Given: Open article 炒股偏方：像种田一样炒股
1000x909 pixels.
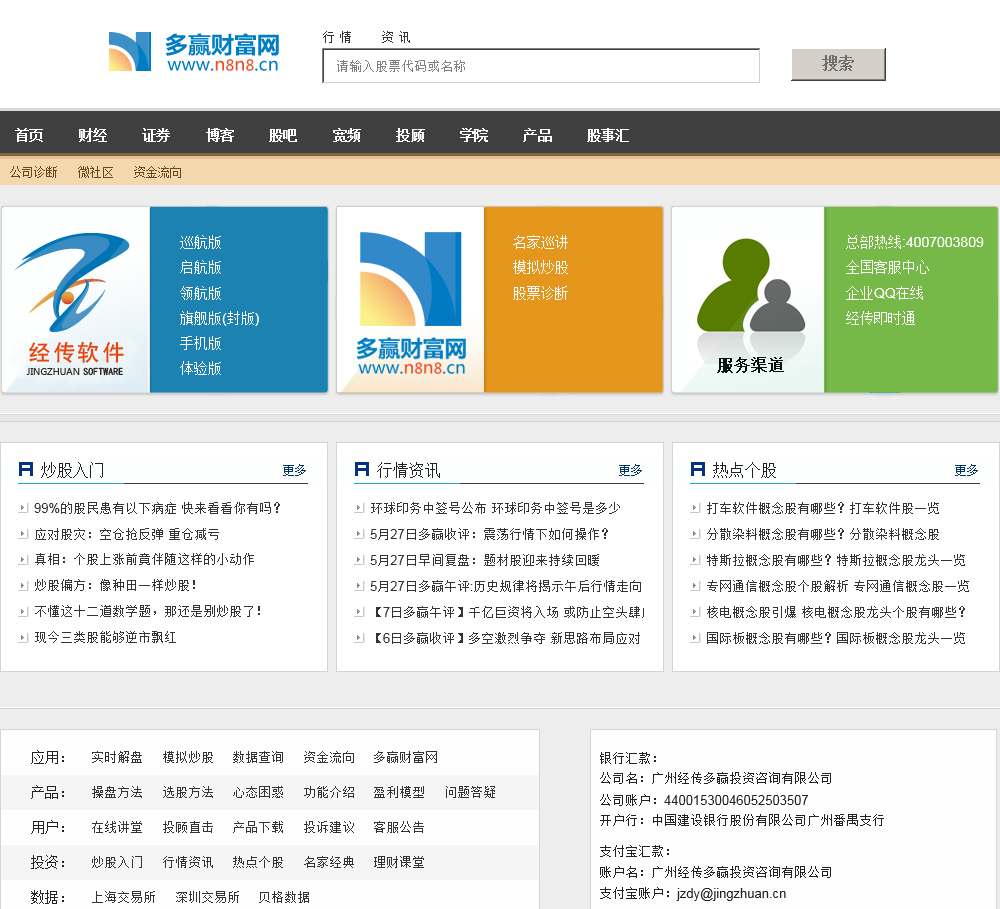Looking at the screenshot, I should click(x=115, y=585).
